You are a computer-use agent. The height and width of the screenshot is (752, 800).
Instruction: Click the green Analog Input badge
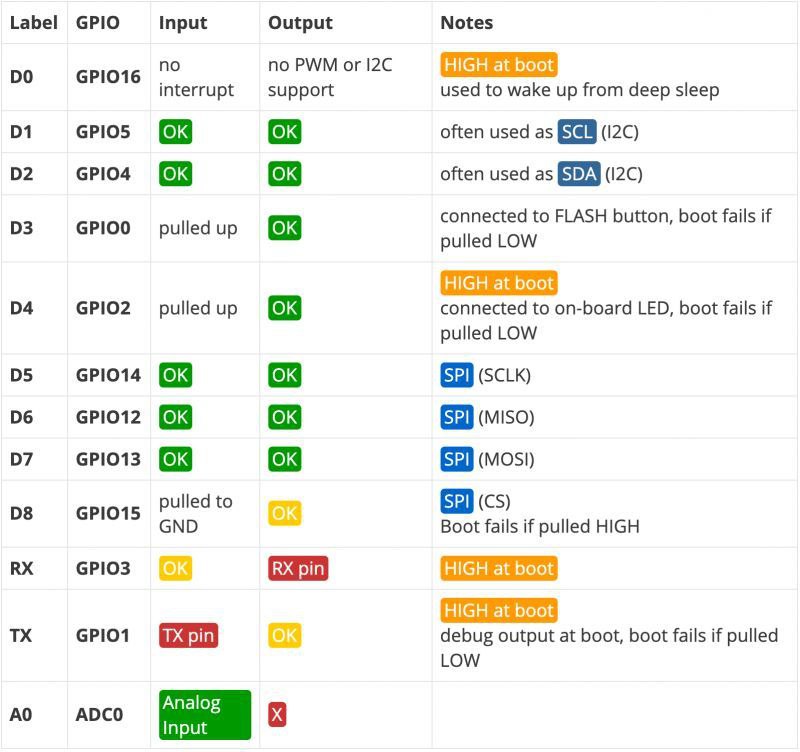pyautogui.click(x=204, y=715)
